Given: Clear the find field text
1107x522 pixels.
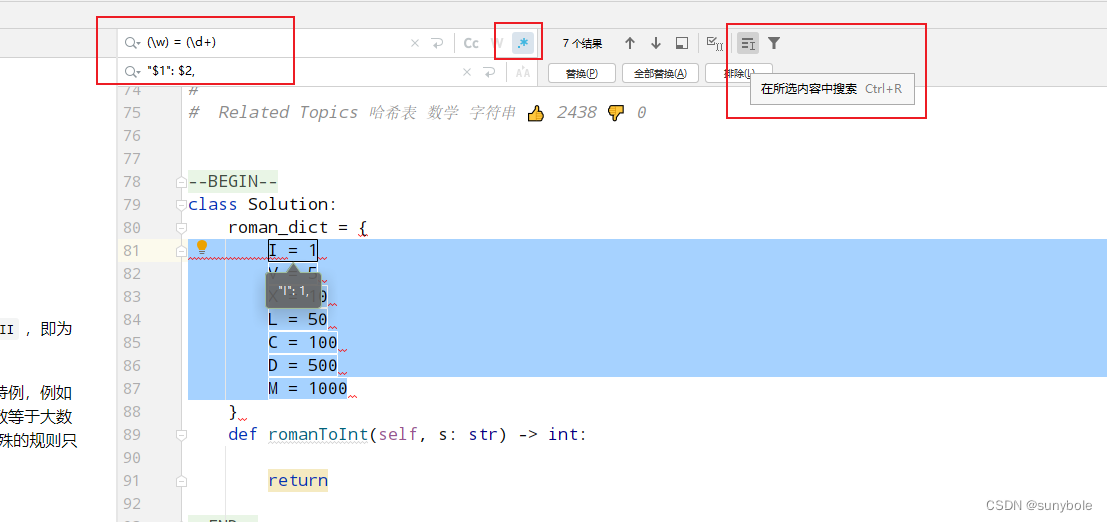Looking at the screenshot, I should pos(415,43).
